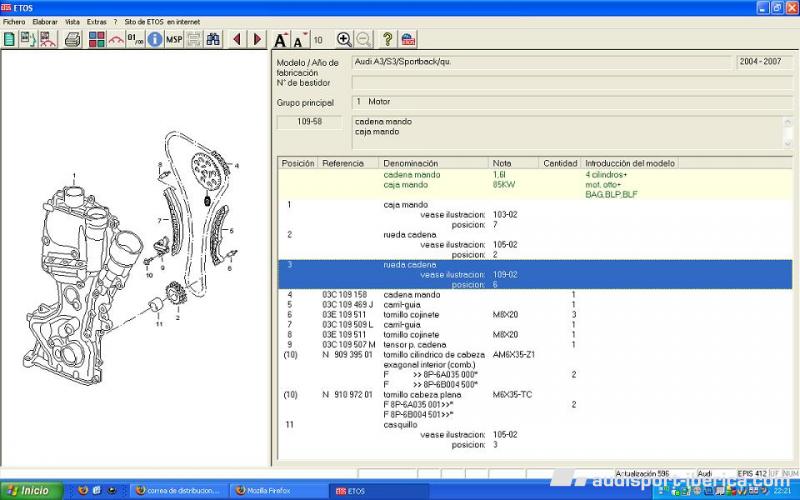Zoom in with the magnifier plus icon
Image resolution: width=800 pixels, height=500 pixels.
(344, 39)
